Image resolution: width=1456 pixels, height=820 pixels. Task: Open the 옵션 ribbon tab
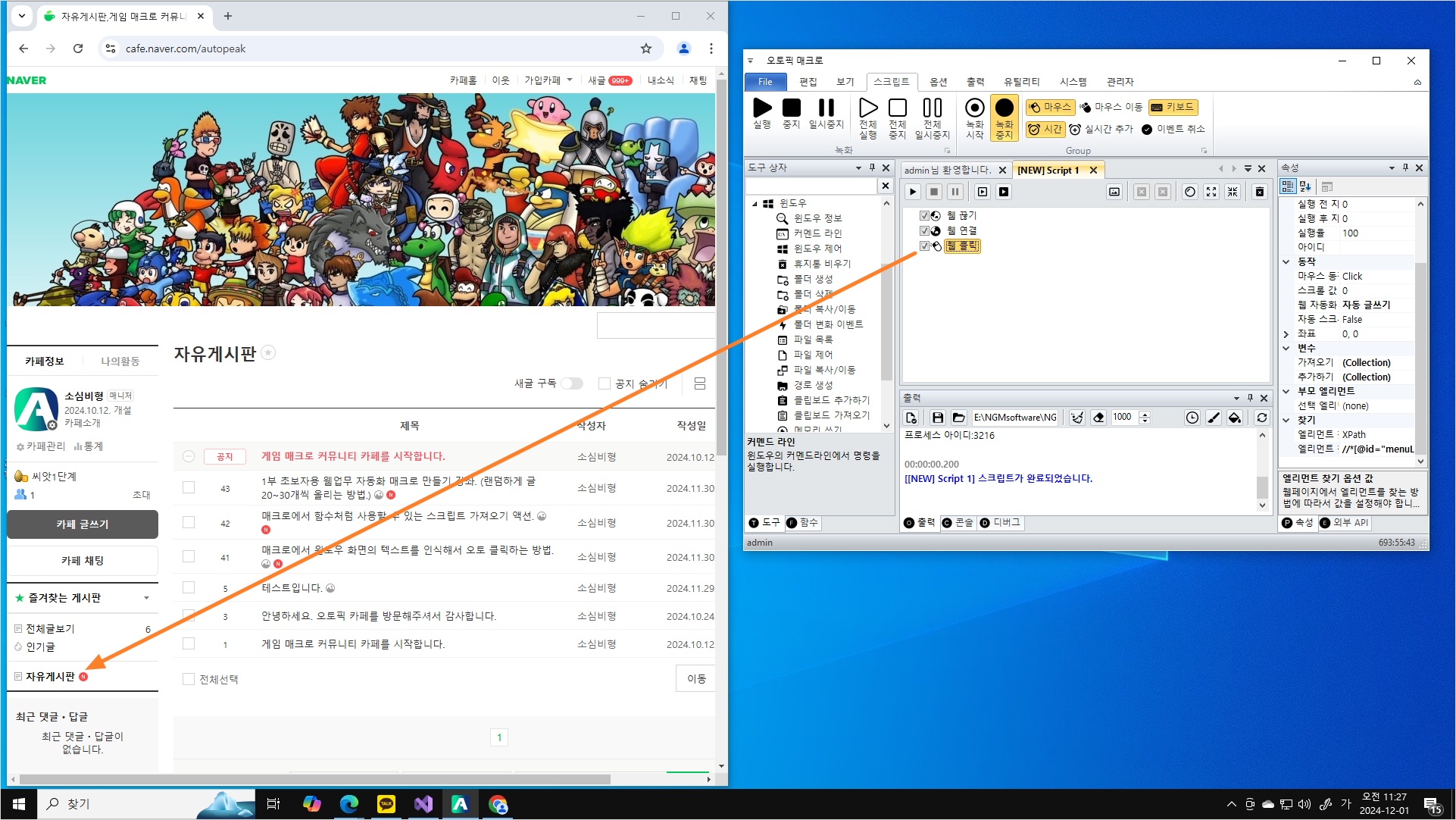pos(938,82)
